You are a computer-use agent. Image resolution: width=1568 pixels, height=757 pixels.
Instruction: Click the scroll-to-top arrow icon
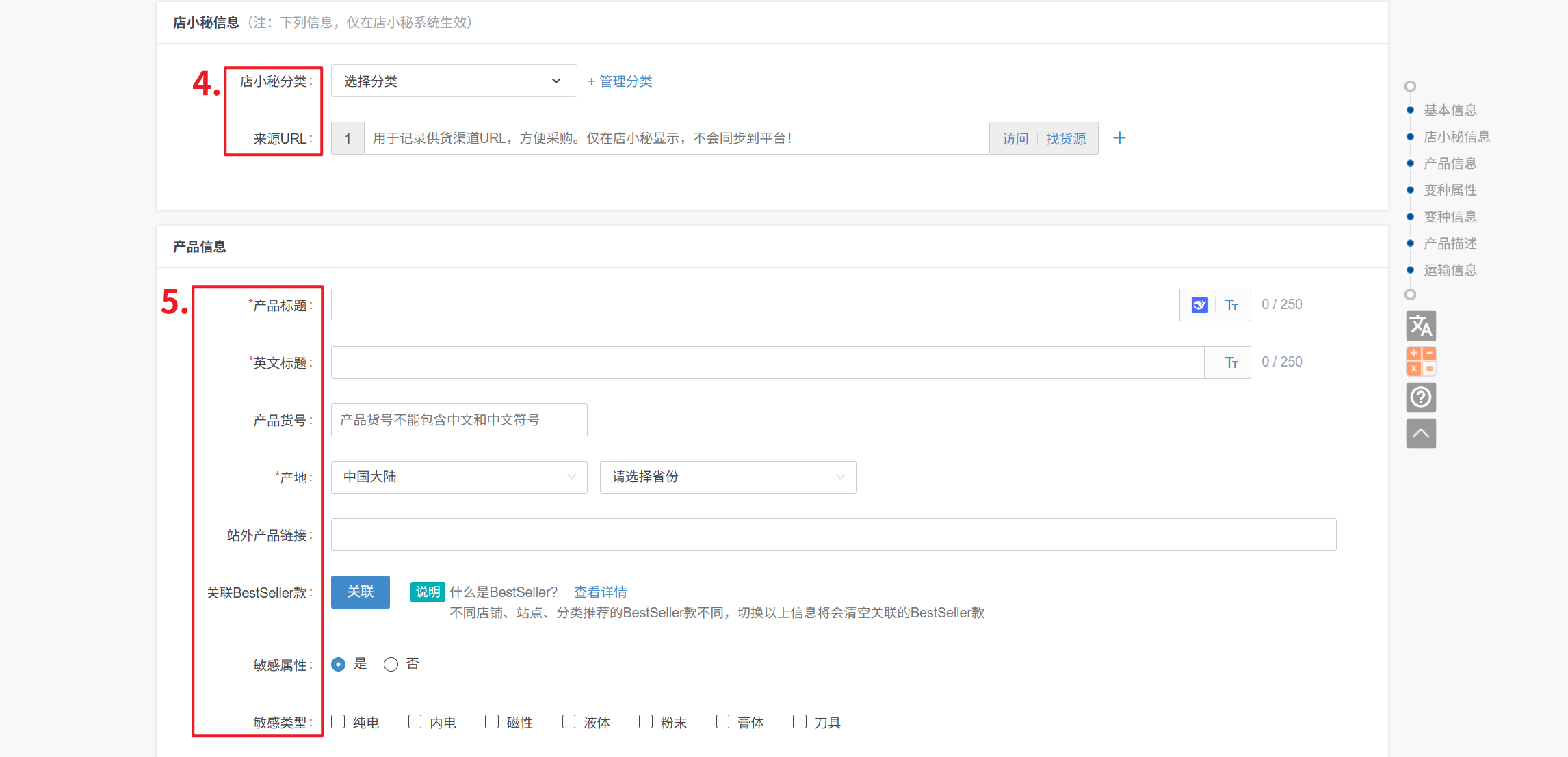pyautogui.click(x=1420, y=434)
